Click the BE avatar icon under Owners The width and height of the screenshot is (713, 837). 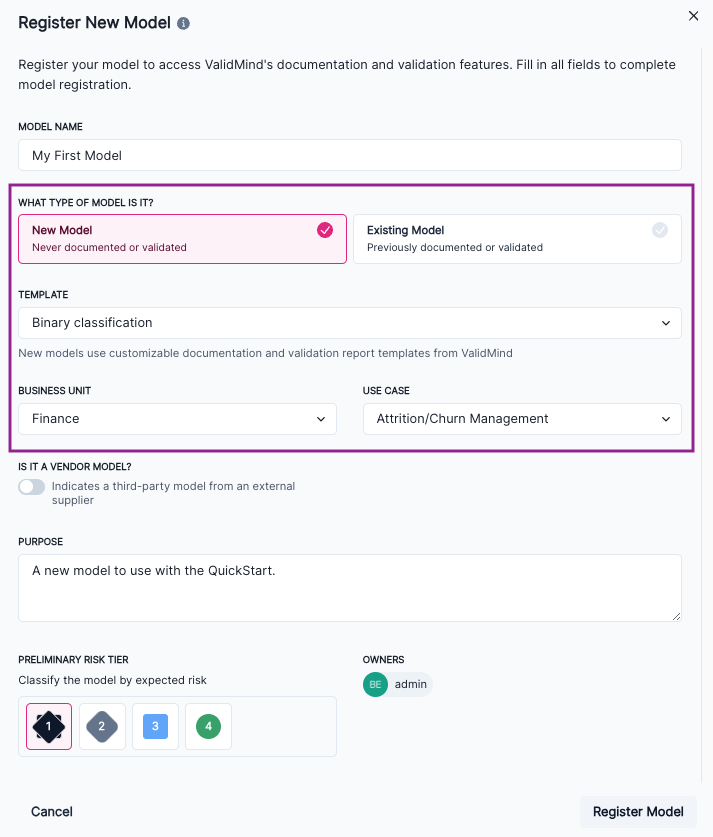tap(374, 684)
